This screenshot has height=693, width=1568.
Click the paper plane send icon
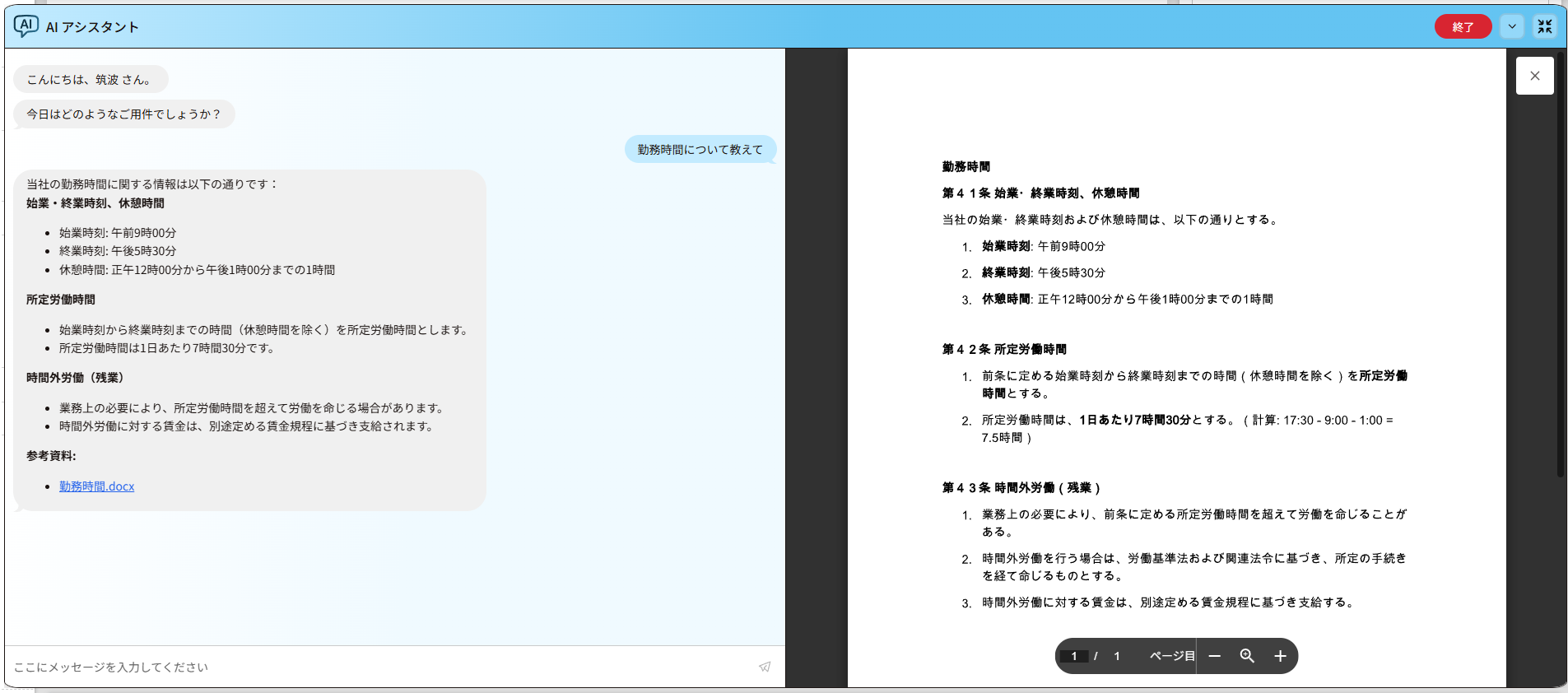click(765, 667)
